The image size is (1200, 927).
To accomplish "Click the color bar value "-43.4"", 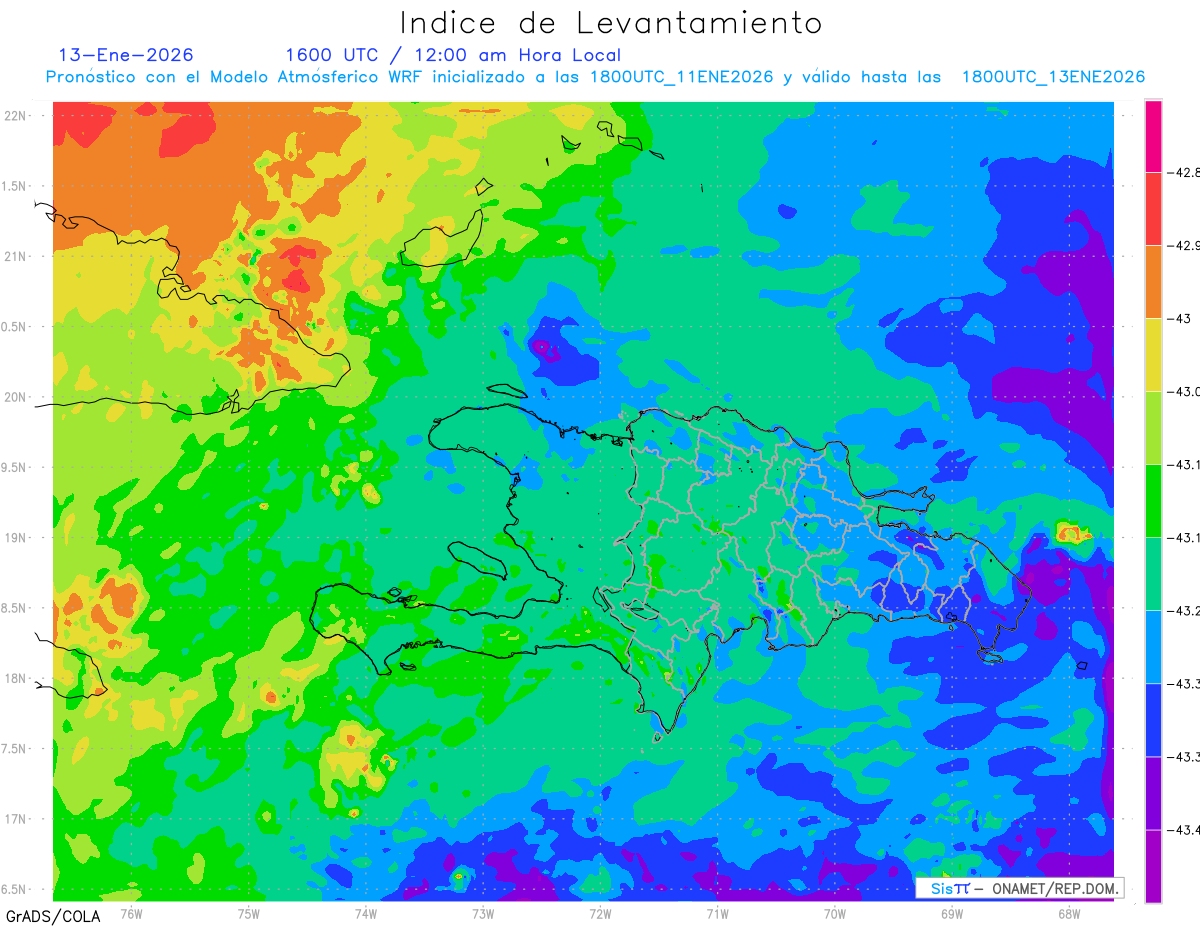I will click(x=1185, y=829).
